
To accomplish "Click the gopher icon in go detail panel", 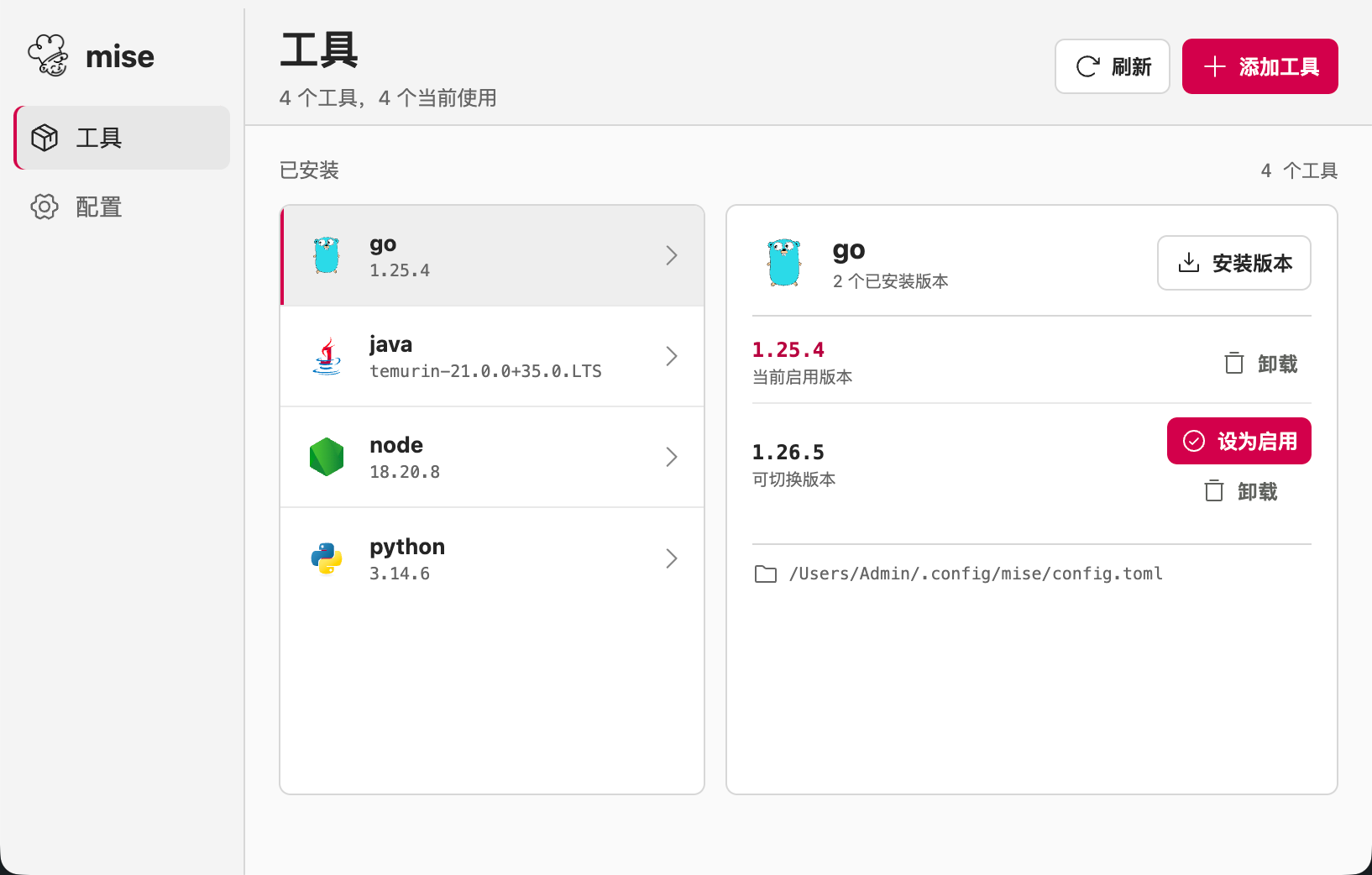I will [784, 263].
